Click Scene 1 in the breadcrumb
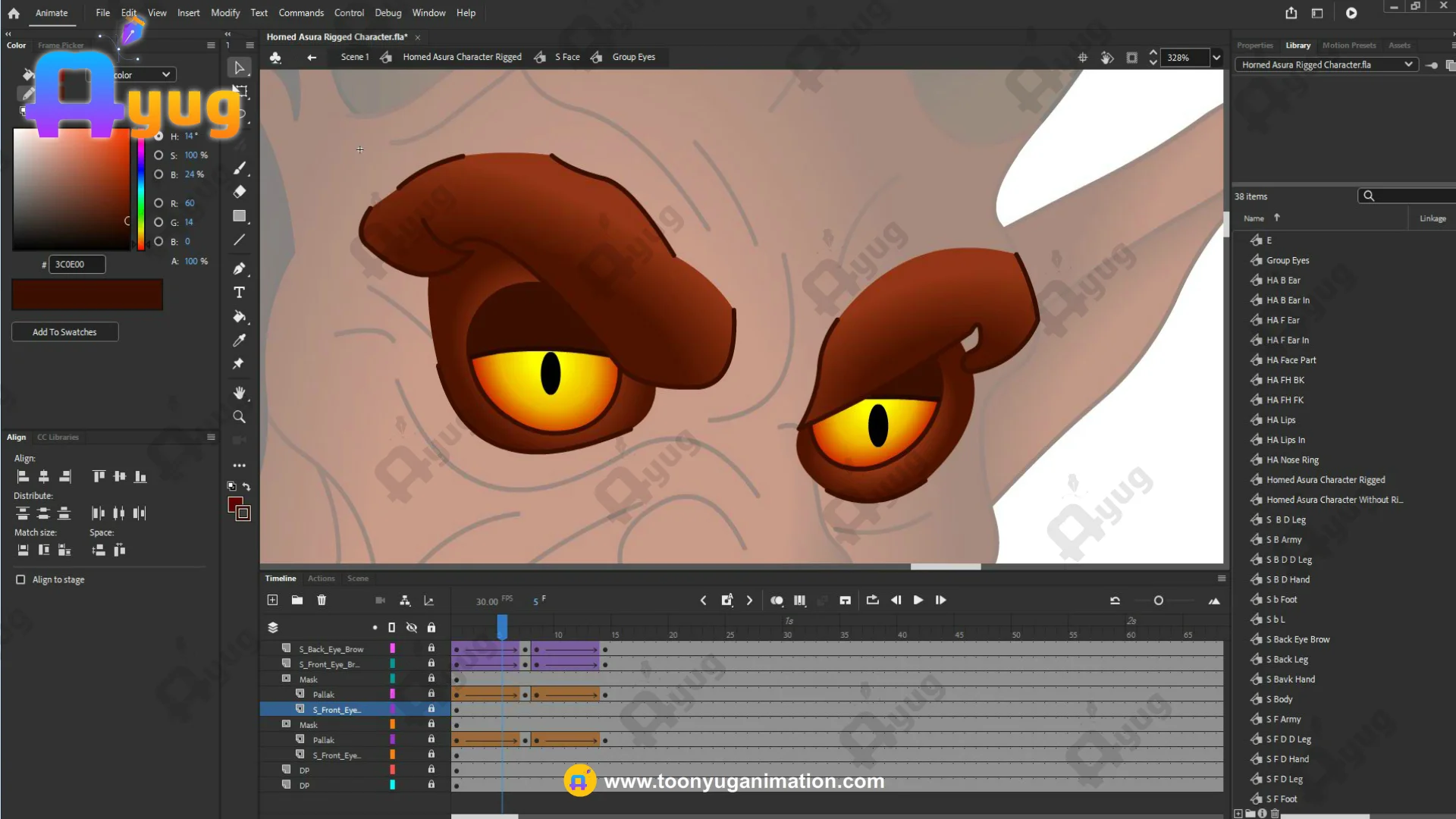1456x819 pixels. (354, 57)
